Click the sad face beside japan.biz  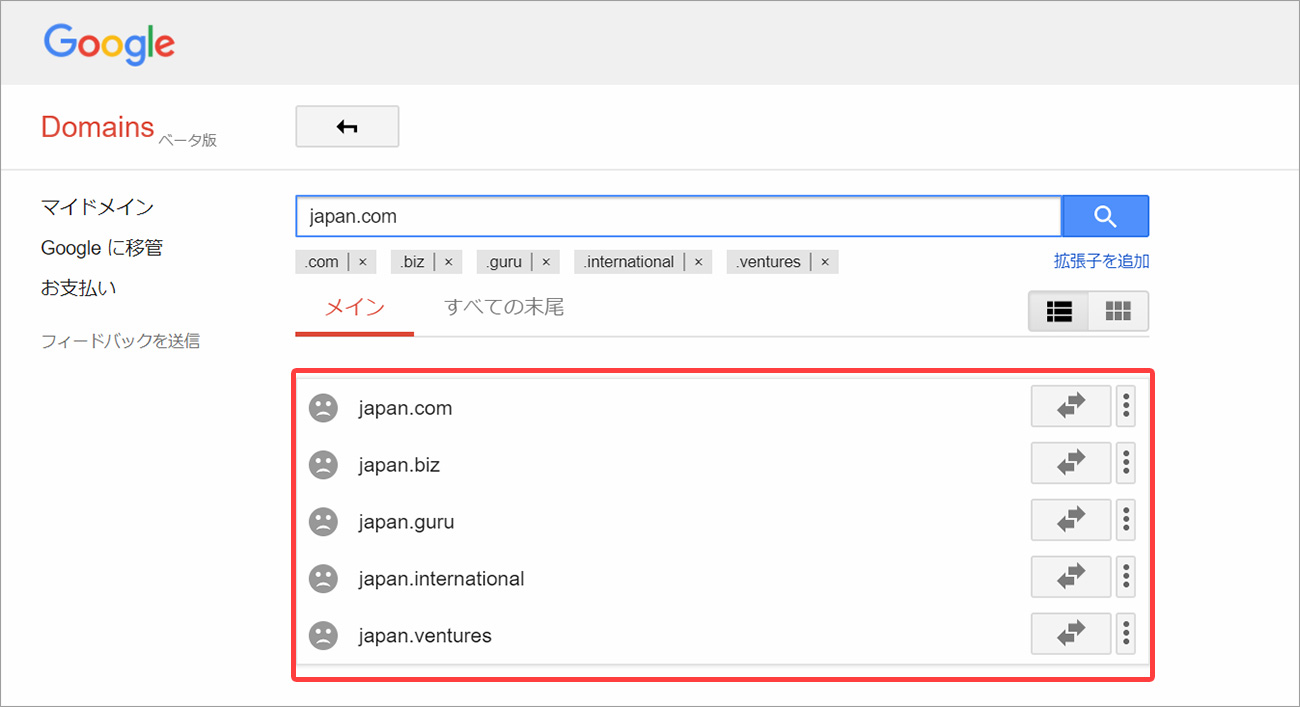(323, 465)
